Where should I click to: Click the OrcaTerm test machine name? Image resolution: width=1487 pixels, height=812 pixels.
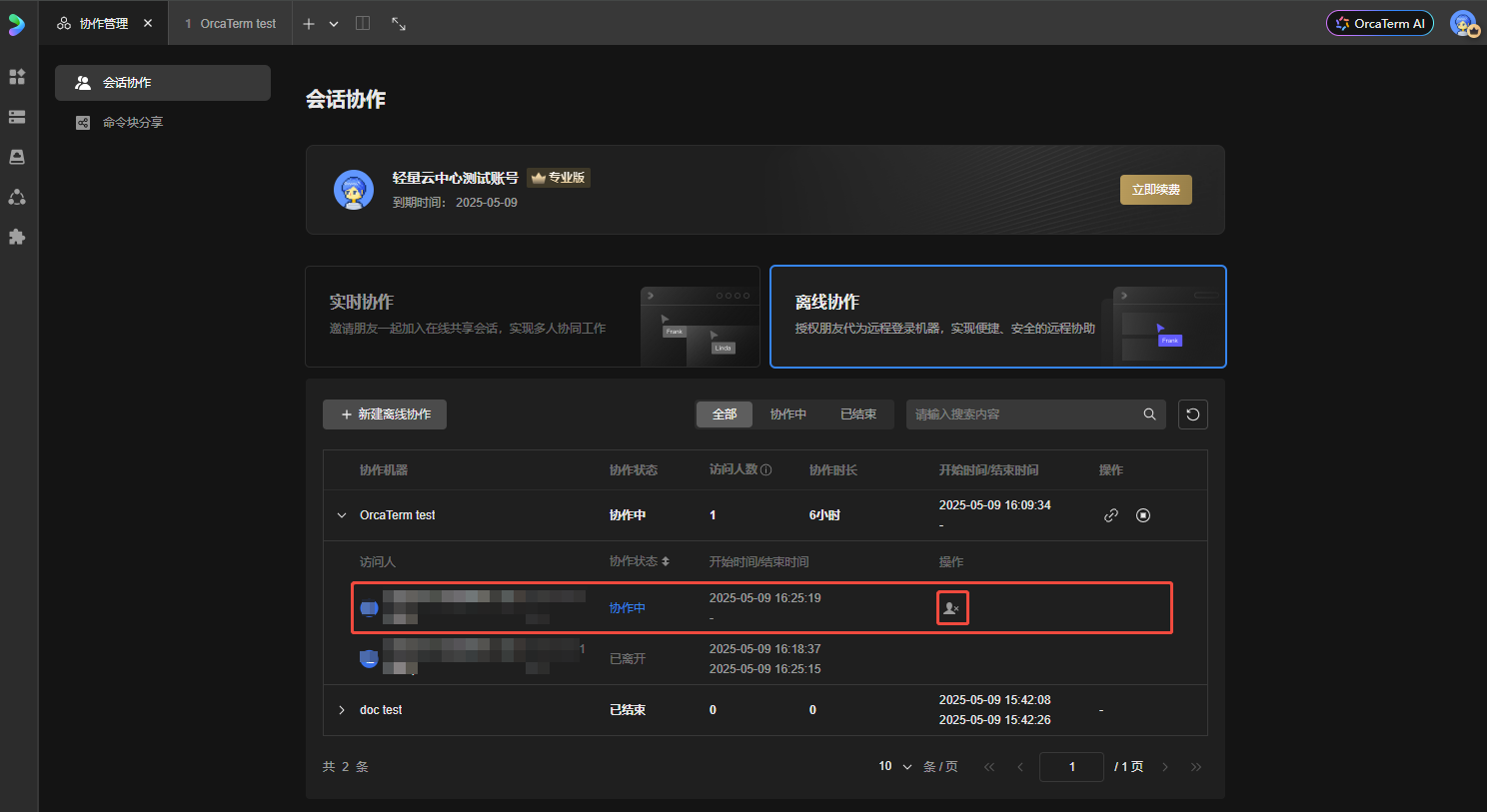398,515
